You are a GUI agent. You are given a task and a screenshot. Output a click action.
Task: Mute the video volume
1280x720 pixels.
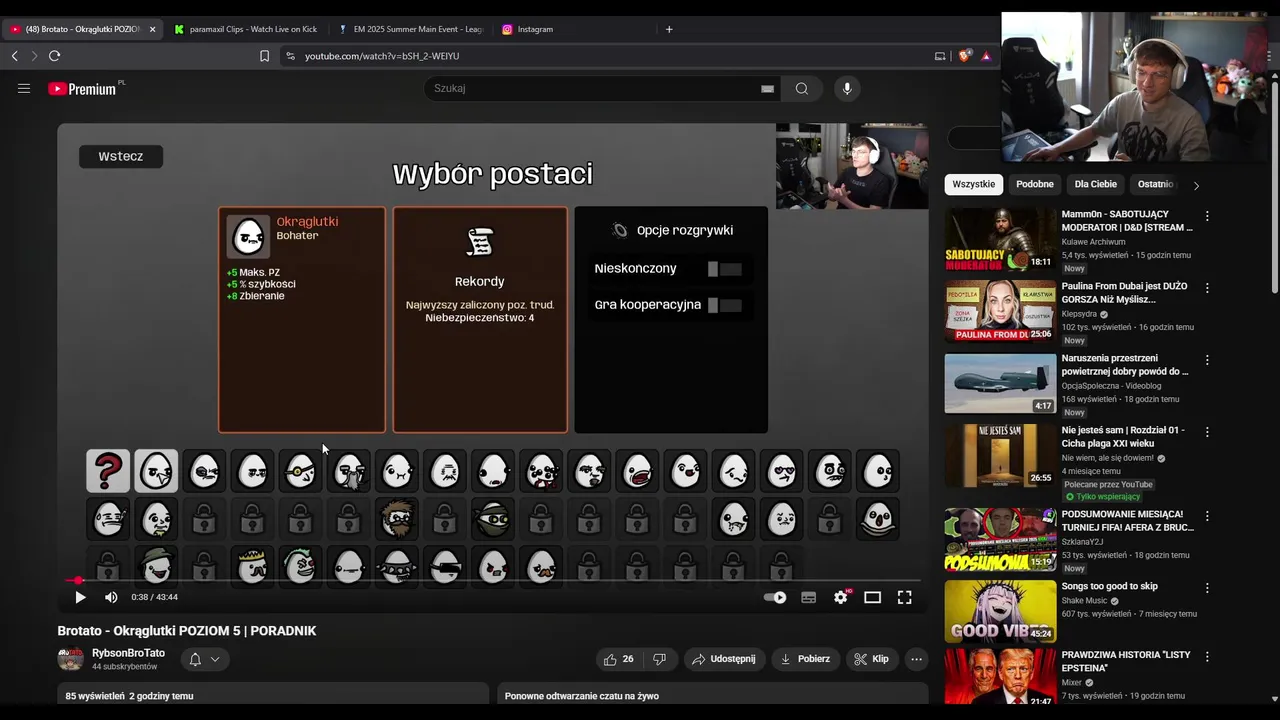pyautogui.click(x=111, y=597)
